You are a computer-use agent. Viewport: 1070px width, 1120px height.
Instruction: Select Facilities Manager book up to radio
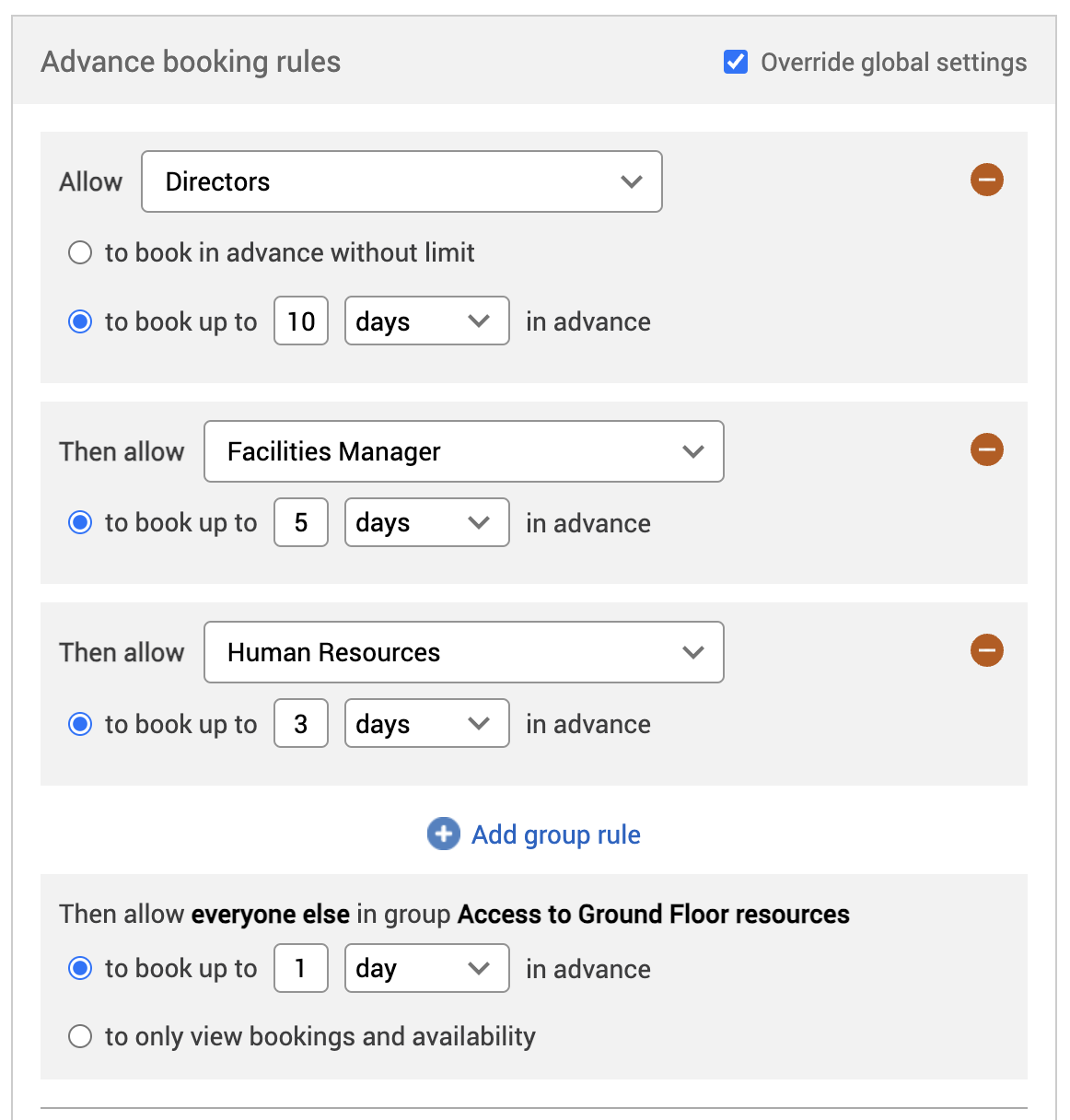(80, 522)
